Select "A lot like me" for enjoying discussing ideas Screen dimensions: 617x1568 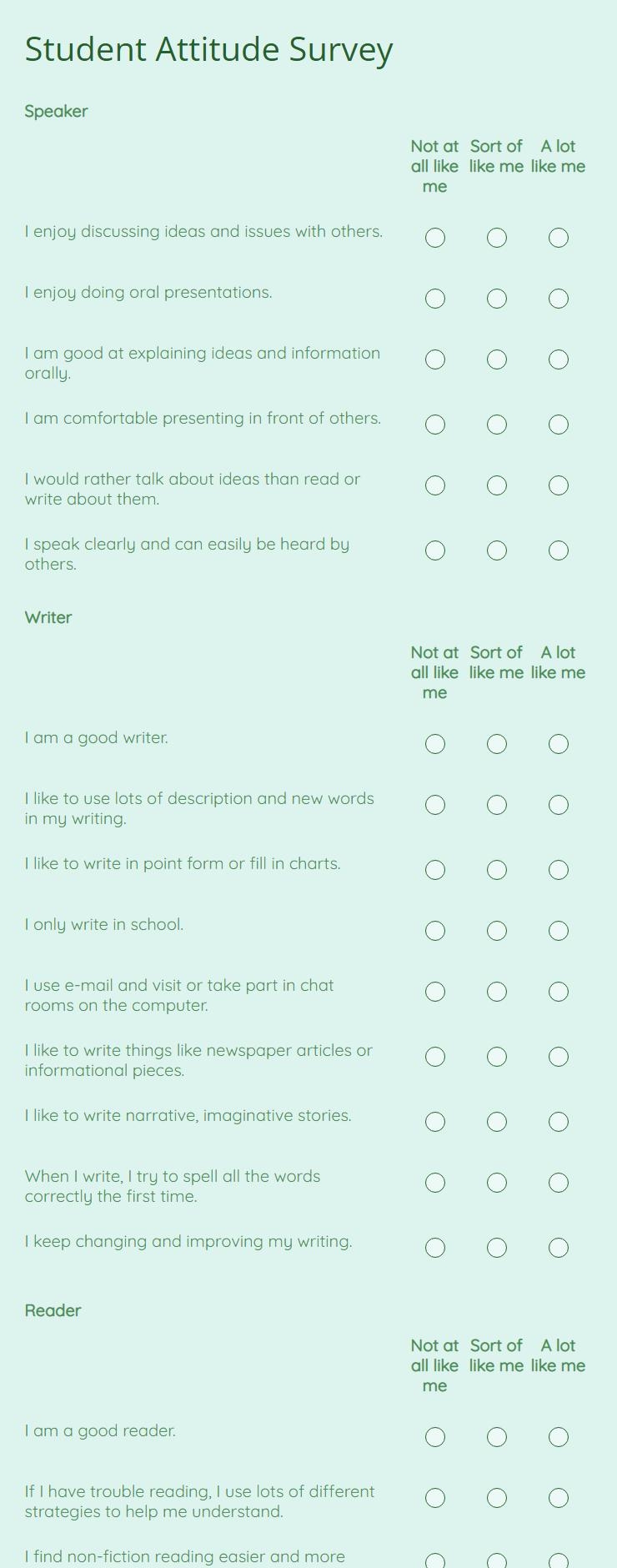pos(558,237)
